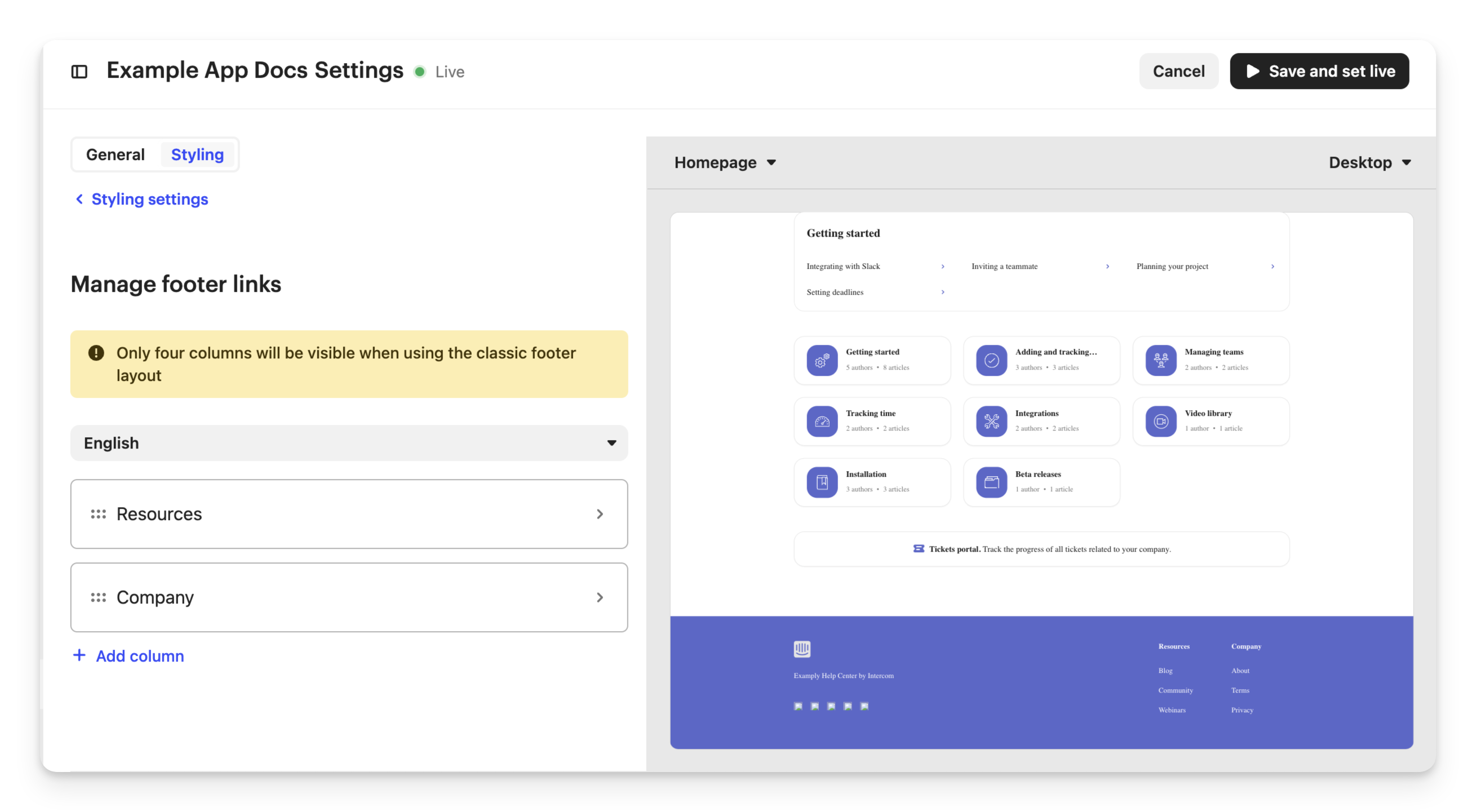The width and height of the screenshot is (1476, 812).
Task: Expand the Company footer column
Action: click(349, 597)
